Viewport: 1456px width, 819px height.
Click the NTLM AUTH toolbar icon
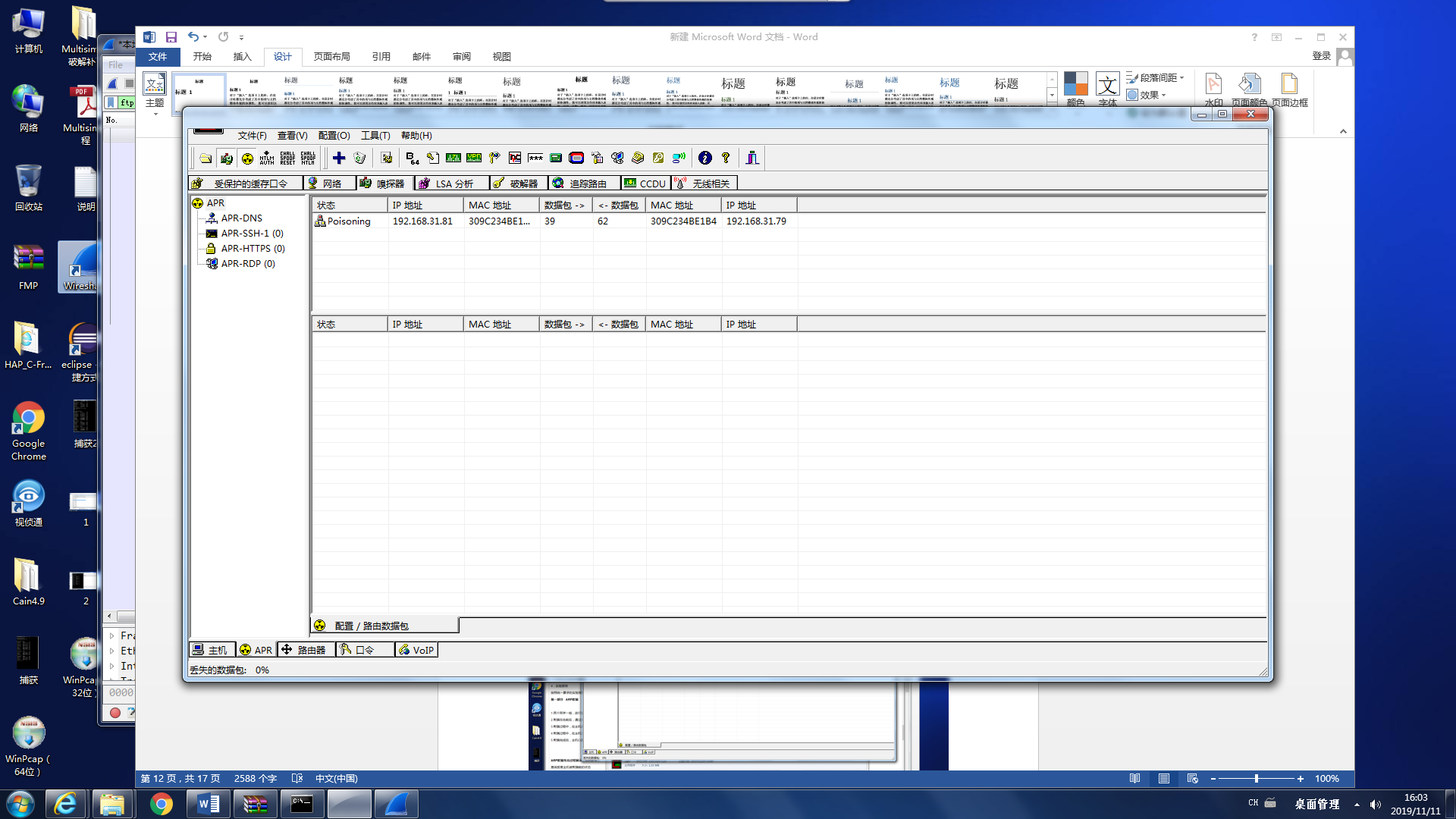point(267,158)
